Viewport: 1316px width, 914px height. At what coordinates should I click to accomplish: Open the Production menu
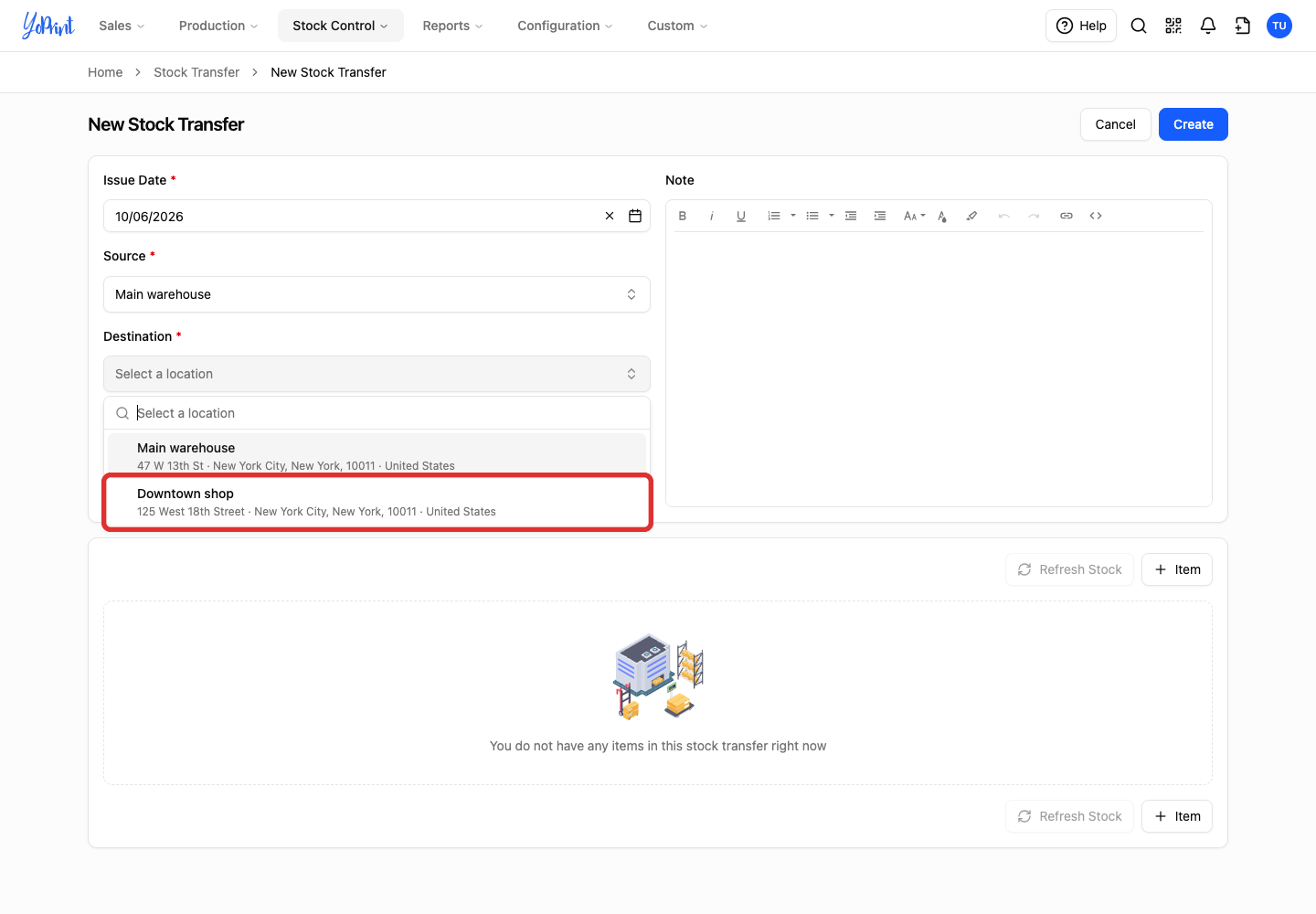coord(218,26)
